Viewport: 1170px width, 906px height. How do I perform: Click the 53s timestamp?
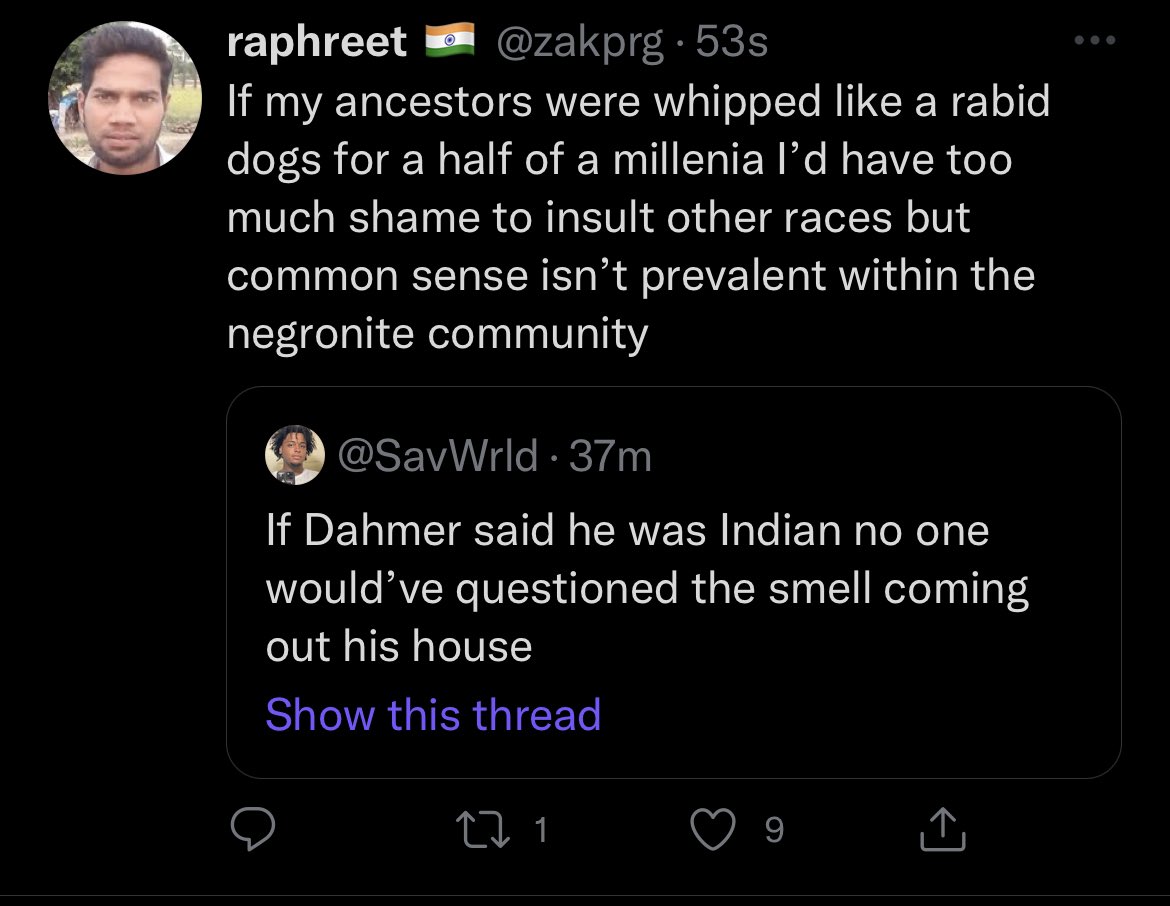(x=731, y=42)
